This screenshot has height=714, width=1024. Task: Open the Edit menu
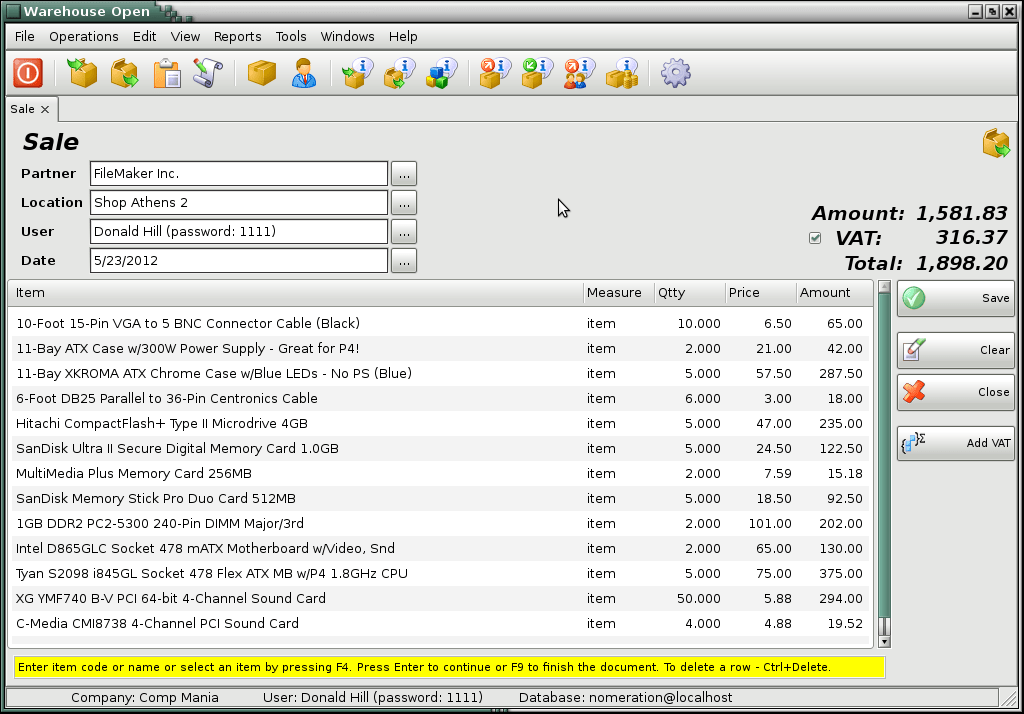(144, 37)
